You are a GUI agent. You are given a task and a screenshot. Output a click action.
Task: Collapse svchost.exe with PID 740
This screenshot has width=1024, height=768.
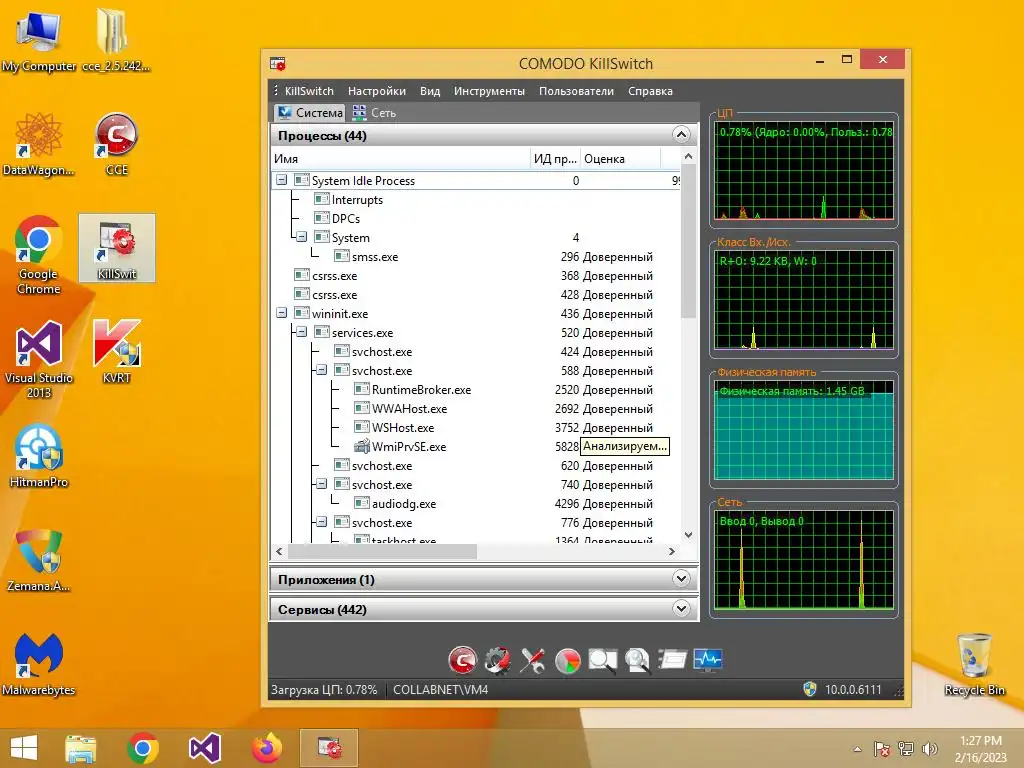point(321,484)
